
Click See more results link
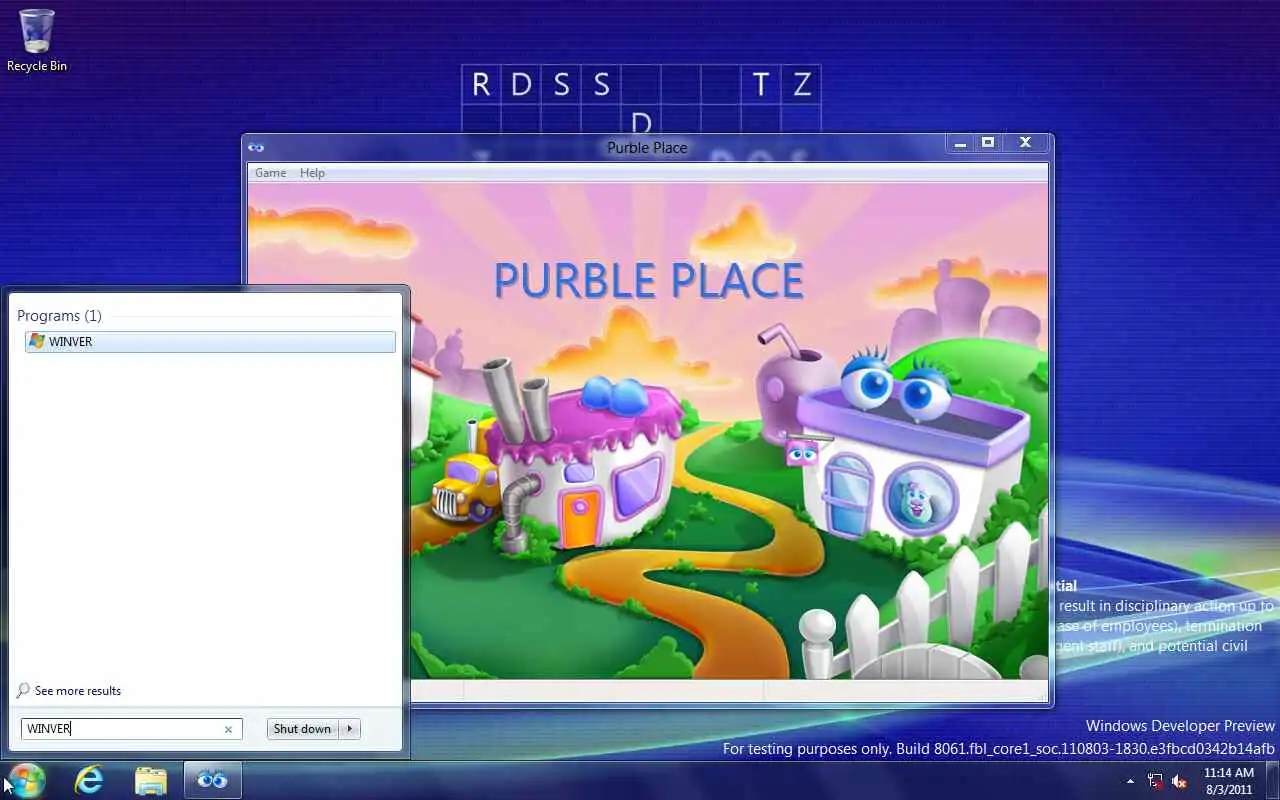[x=69, y=691]
